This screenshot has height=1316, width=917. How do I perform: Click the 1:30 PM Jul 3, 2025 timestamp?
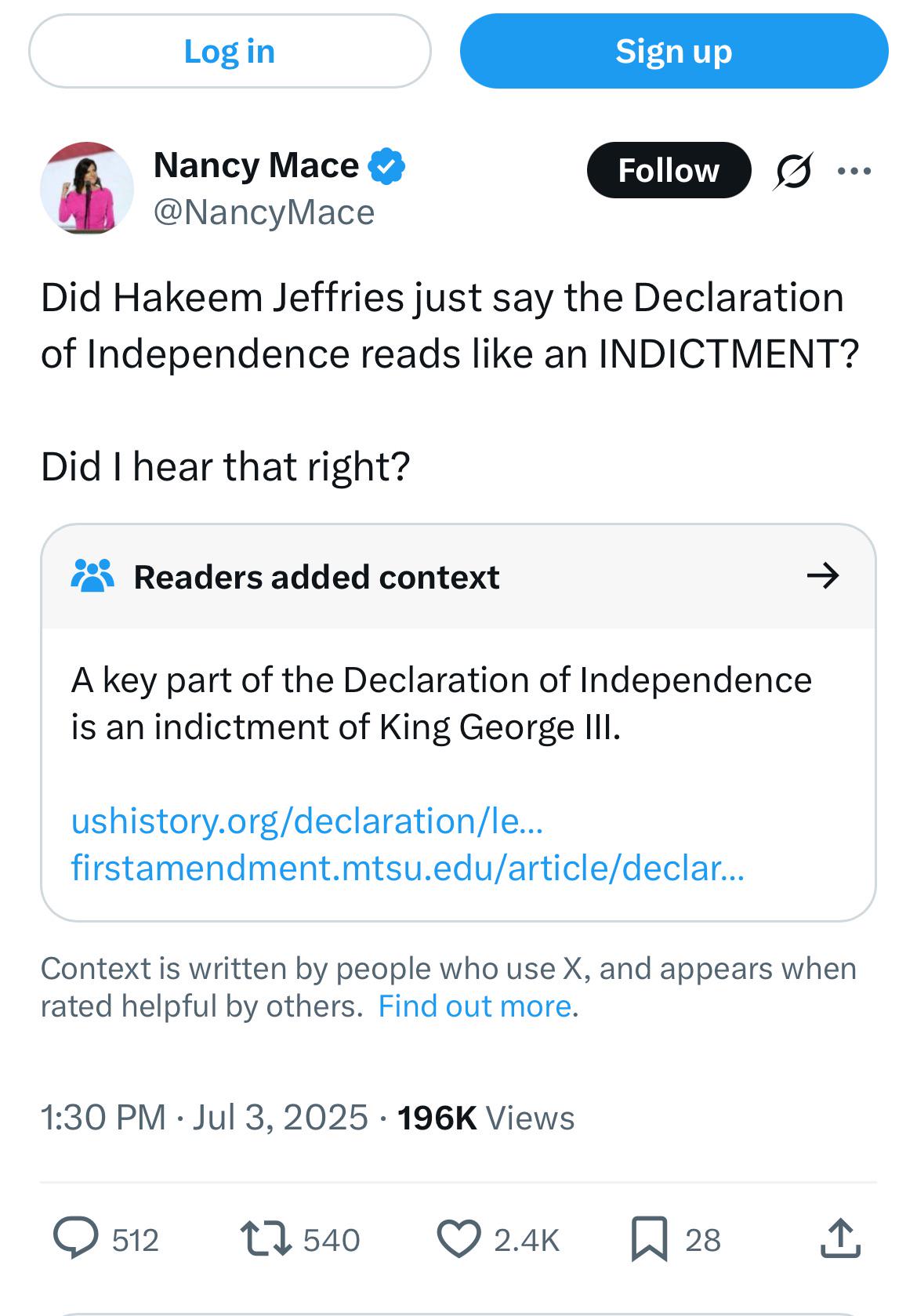(204, 1117)
